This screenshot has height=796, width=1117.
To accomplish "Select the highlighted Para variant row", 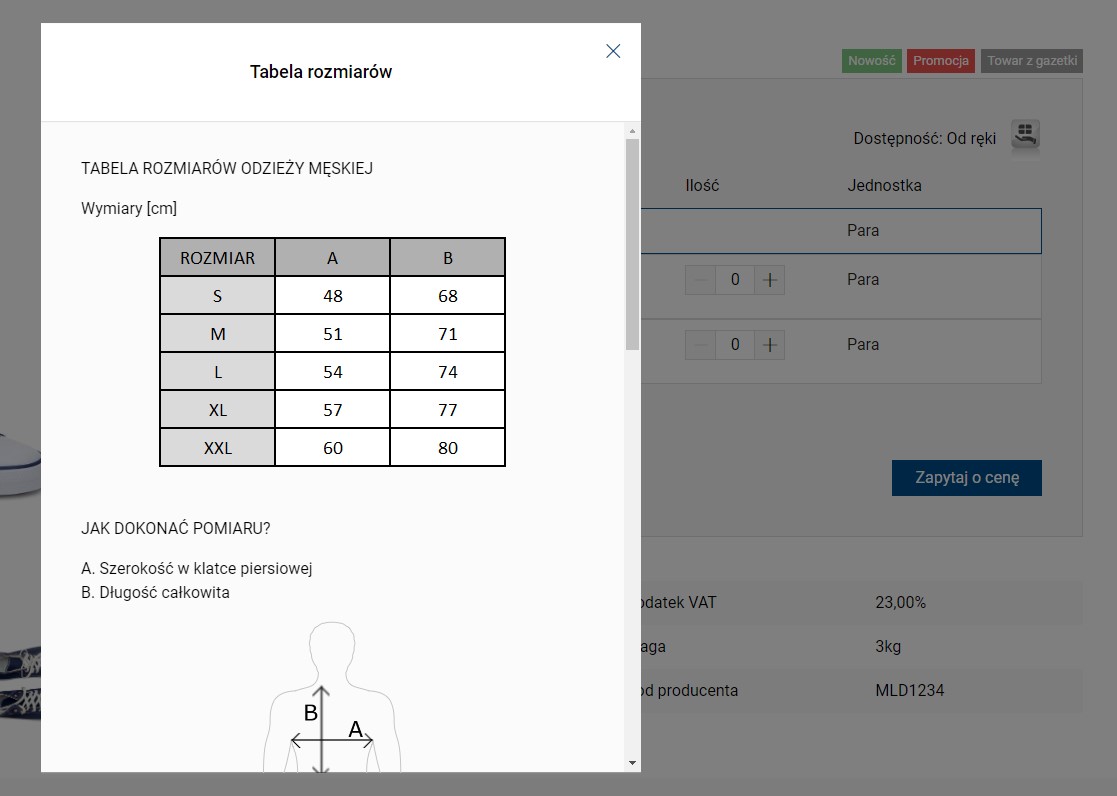I will [840, 231].
